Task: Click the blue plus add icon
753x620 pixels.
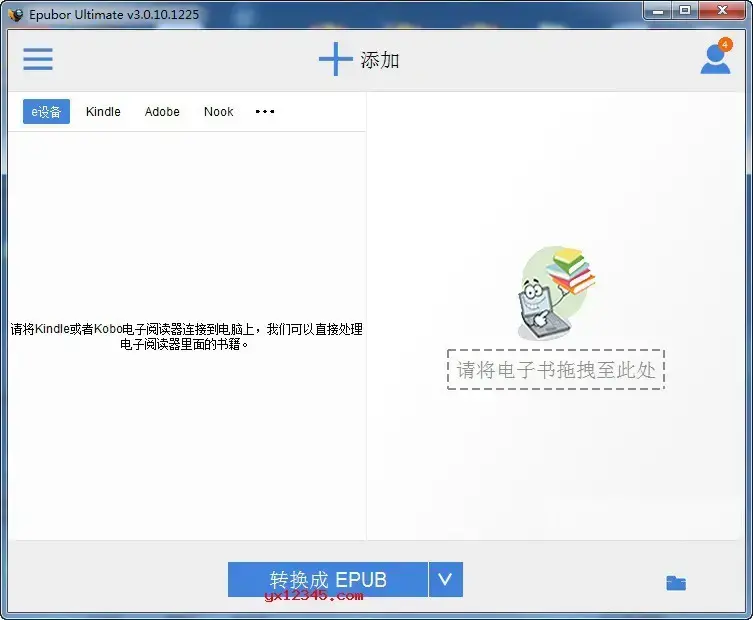Action: click(335, 59)
